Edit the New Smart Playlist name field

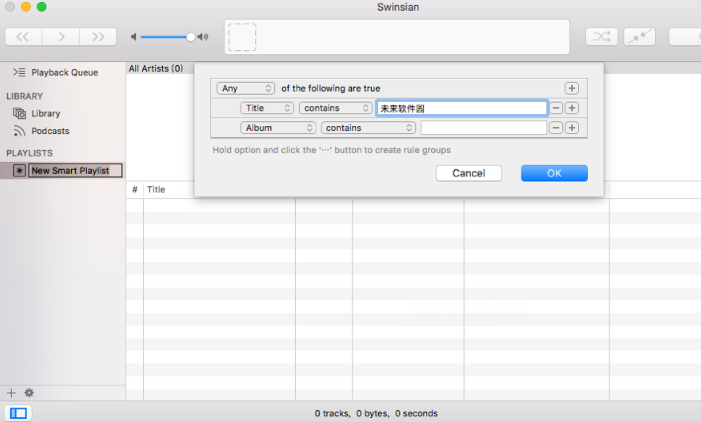point(75,170)
